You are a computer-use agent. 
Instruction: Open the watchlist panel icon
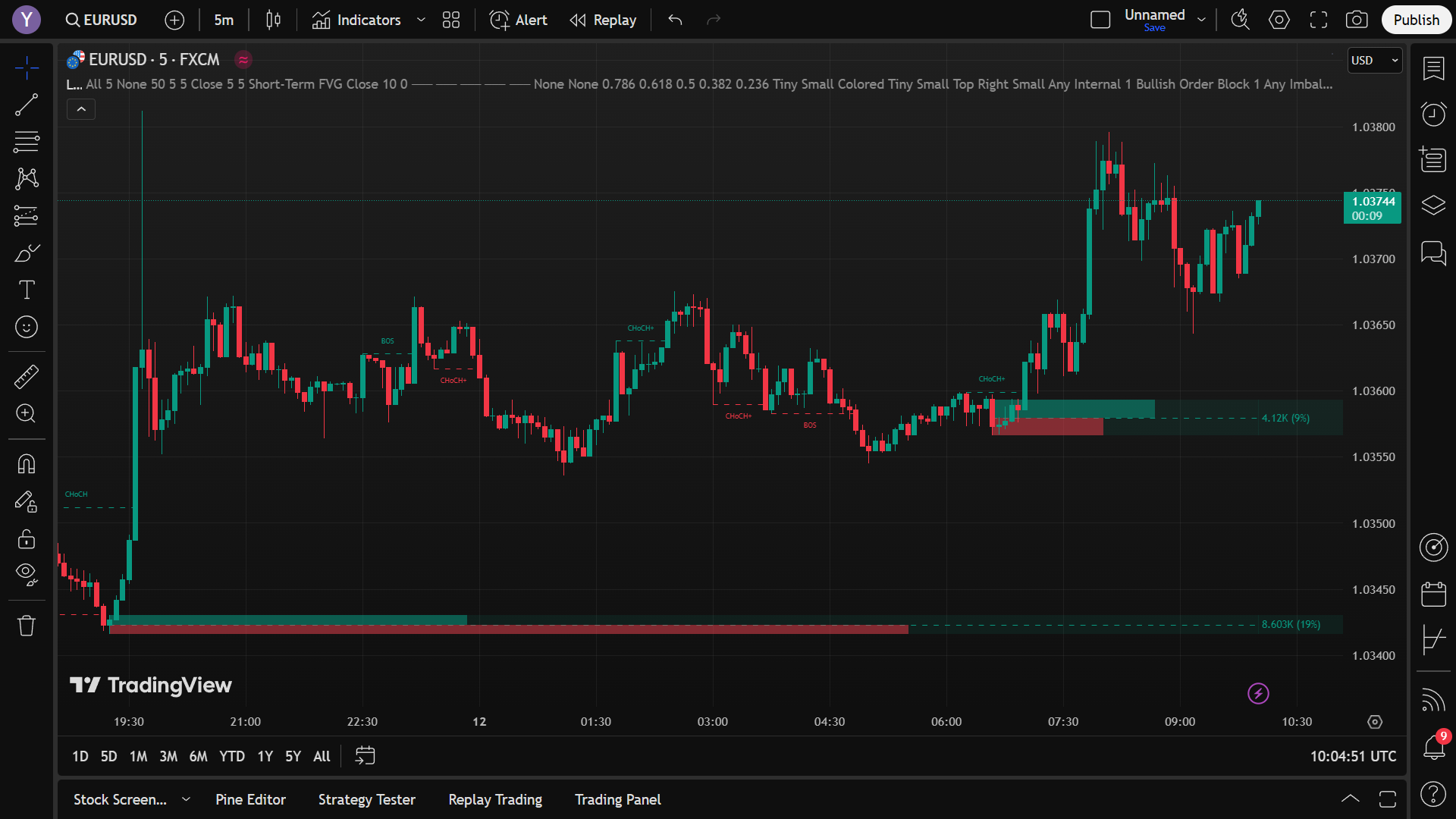point(1433,68)
